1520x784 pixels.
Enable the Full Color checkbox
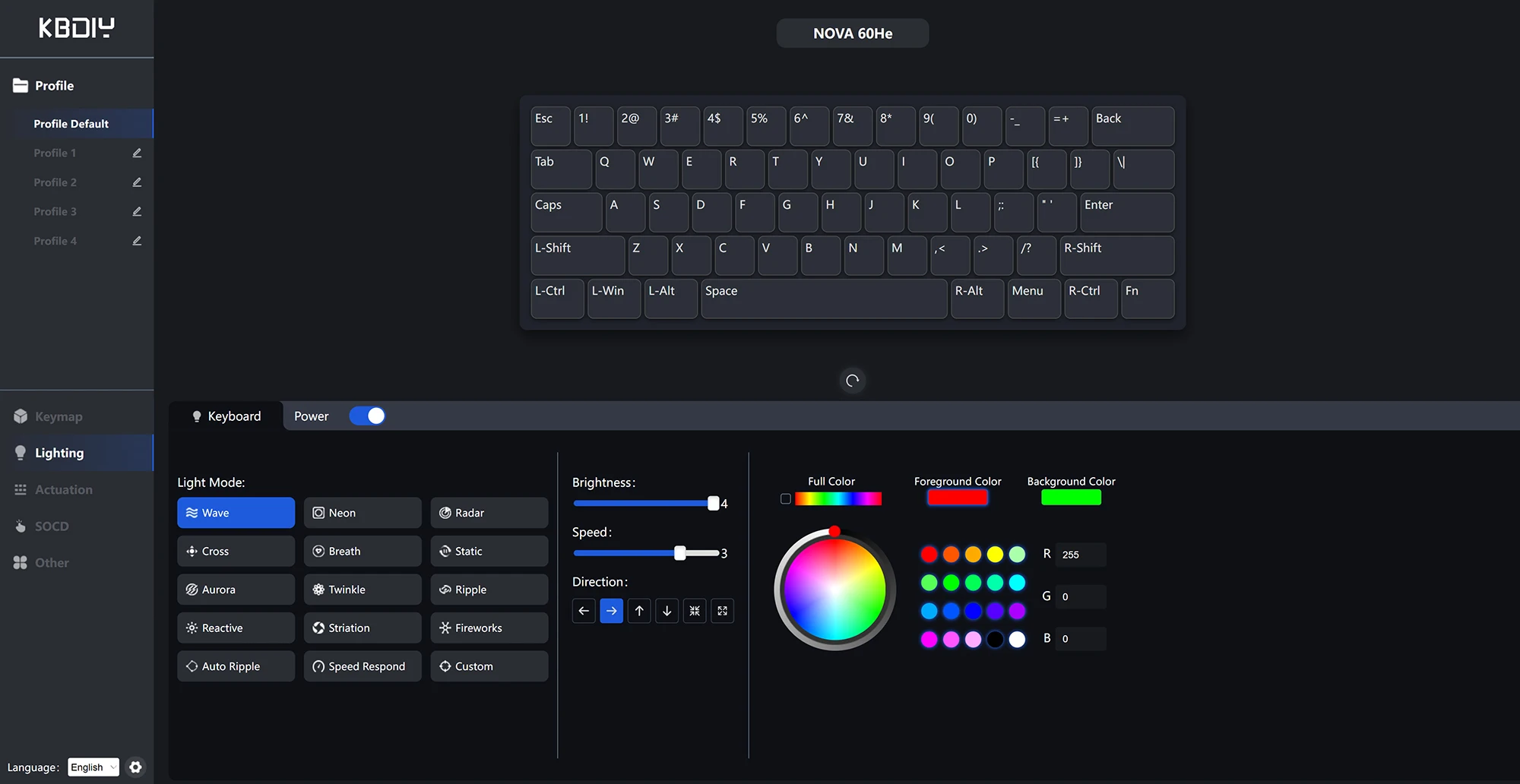pos(786,499)
